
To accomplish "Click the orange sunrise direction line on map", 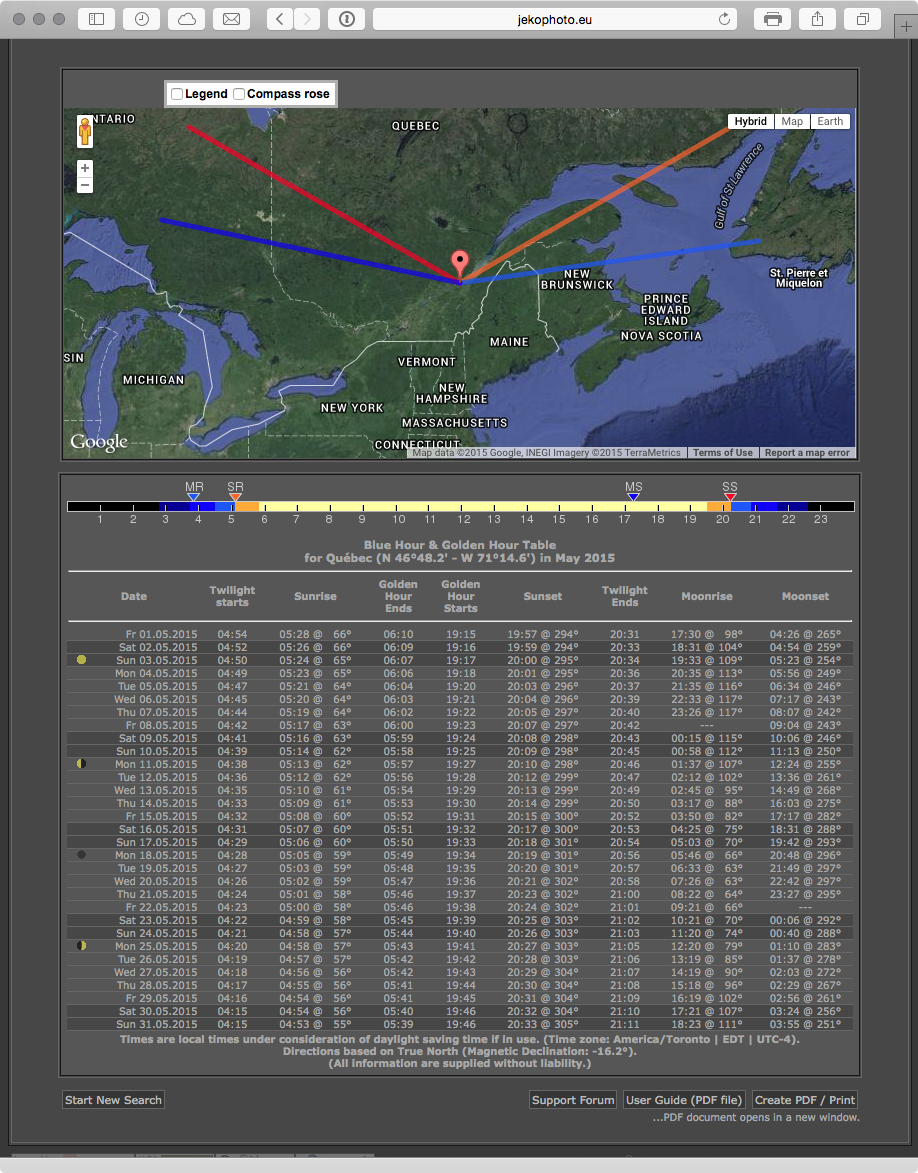I will click(595, 205).
